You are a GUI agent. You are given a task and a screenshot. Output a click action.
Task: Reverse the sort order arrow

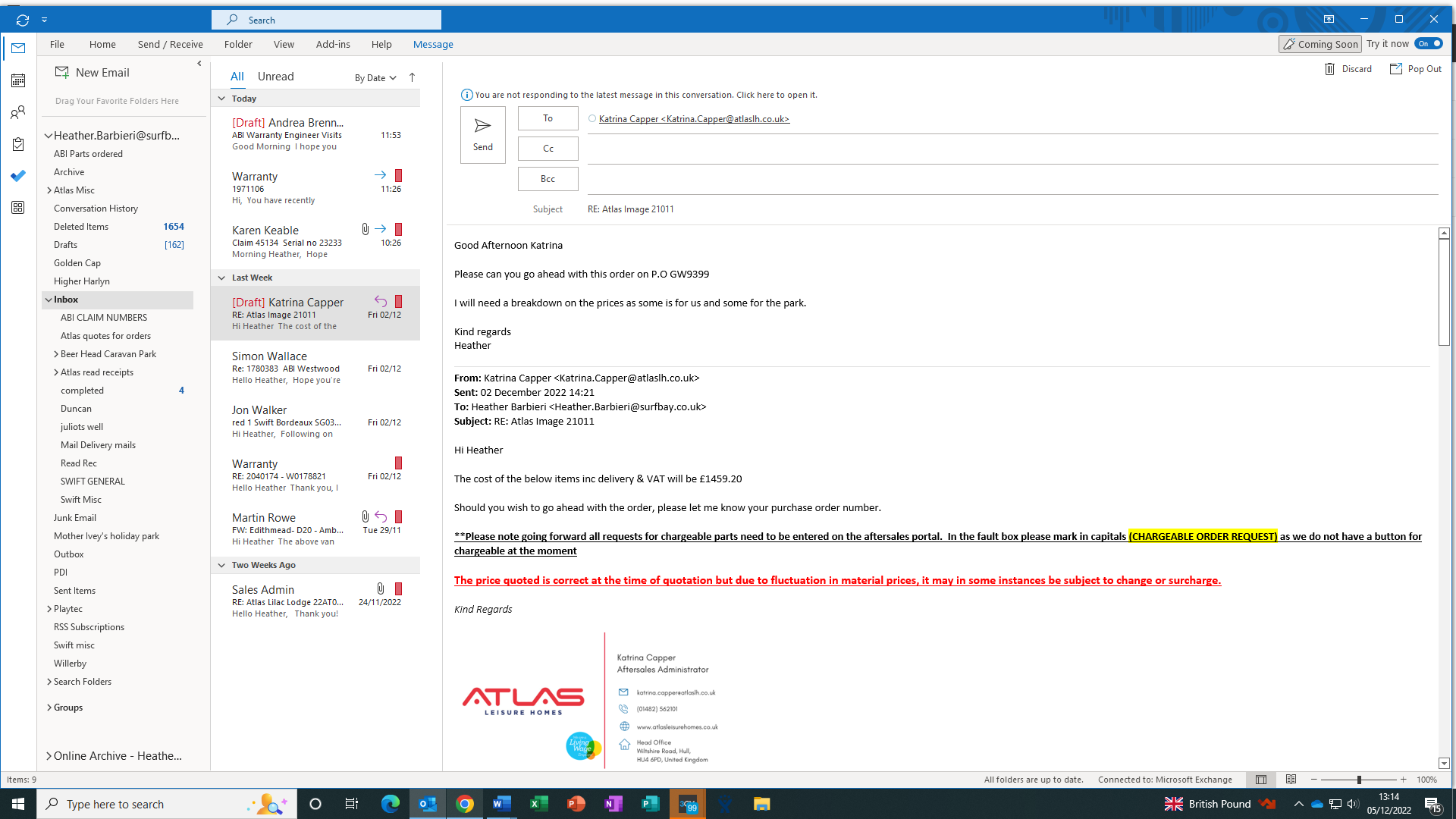point(412,77)
